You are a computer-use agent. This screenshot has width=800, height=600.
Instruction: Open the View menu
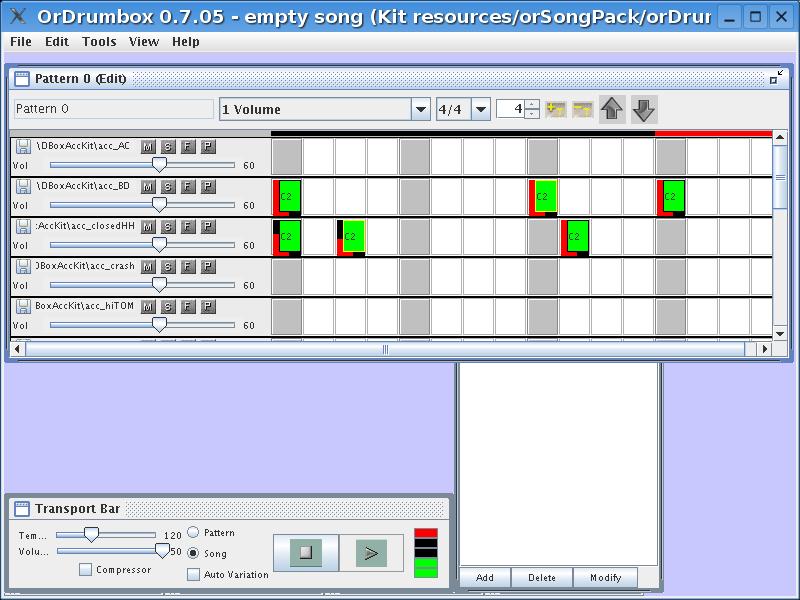coord(144,42)
